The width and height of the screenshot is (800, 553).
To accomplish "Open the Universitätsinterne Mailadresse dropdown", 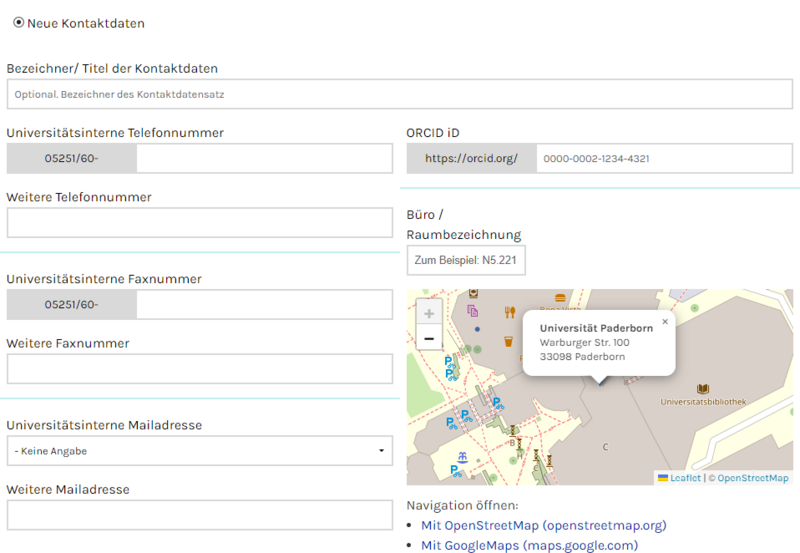I will tap(200, 451).
